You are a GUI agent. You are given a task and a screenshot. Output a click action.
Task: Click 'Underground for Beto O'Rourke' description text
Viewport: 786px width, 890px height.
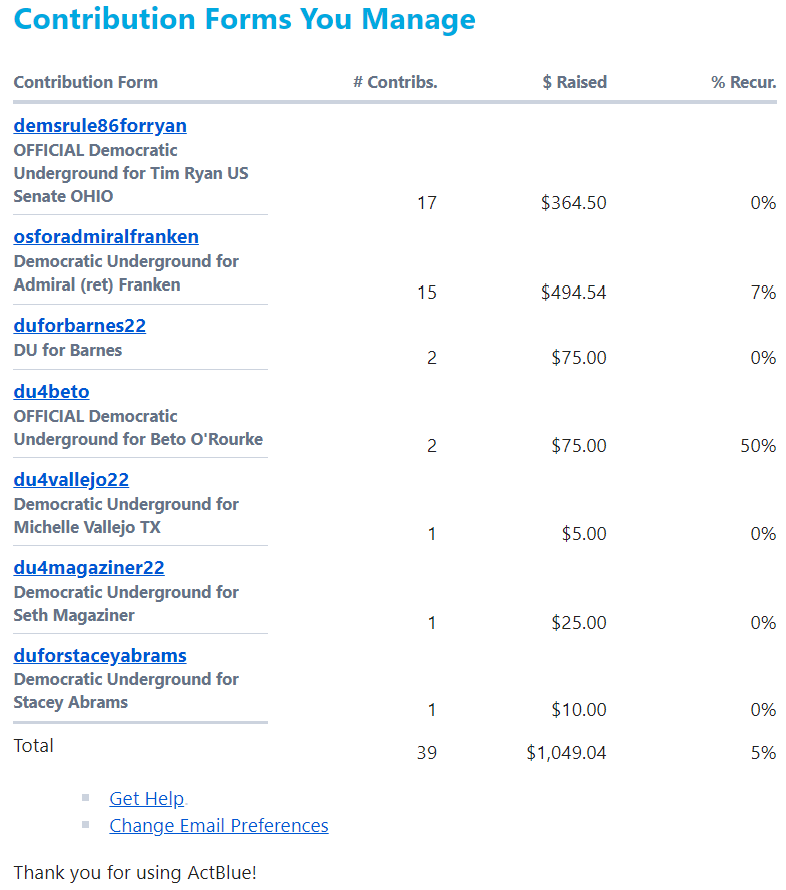tap(138, 439)
